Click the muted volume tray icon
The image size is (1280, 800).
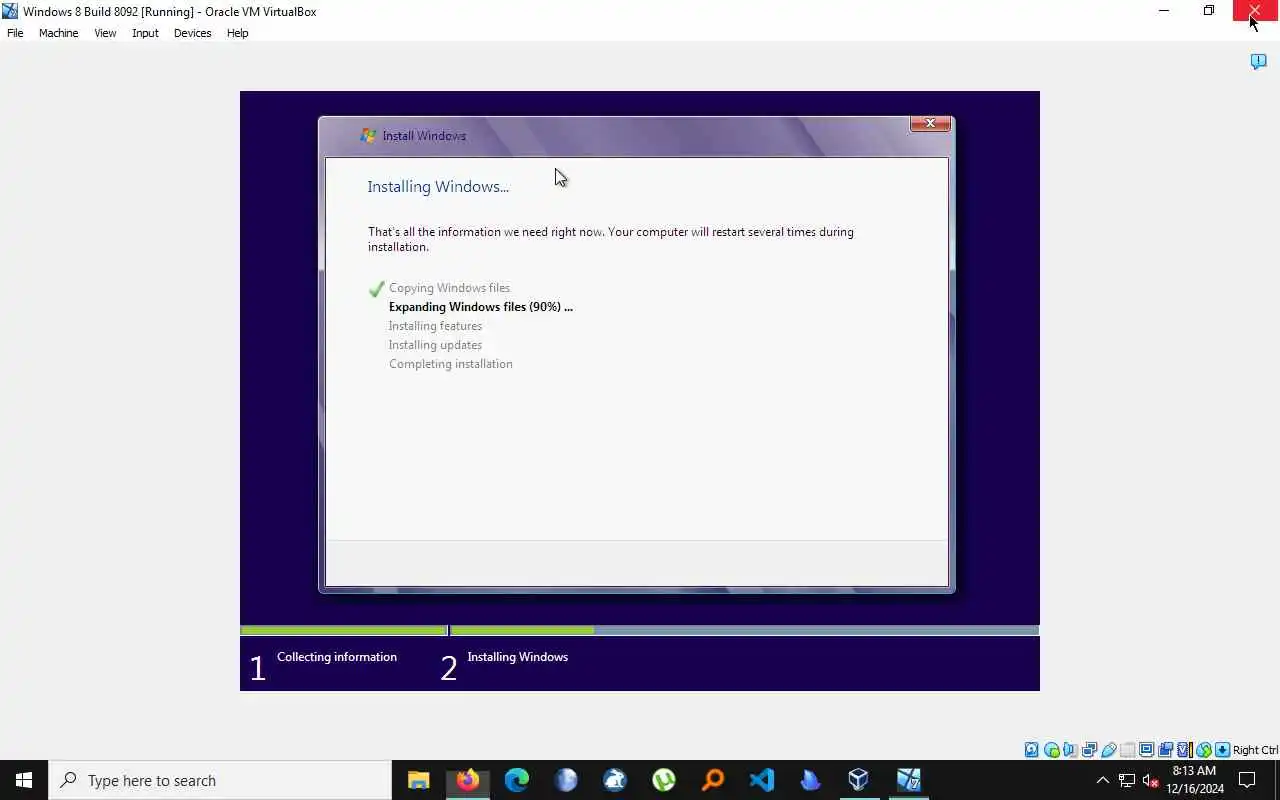1150,780
